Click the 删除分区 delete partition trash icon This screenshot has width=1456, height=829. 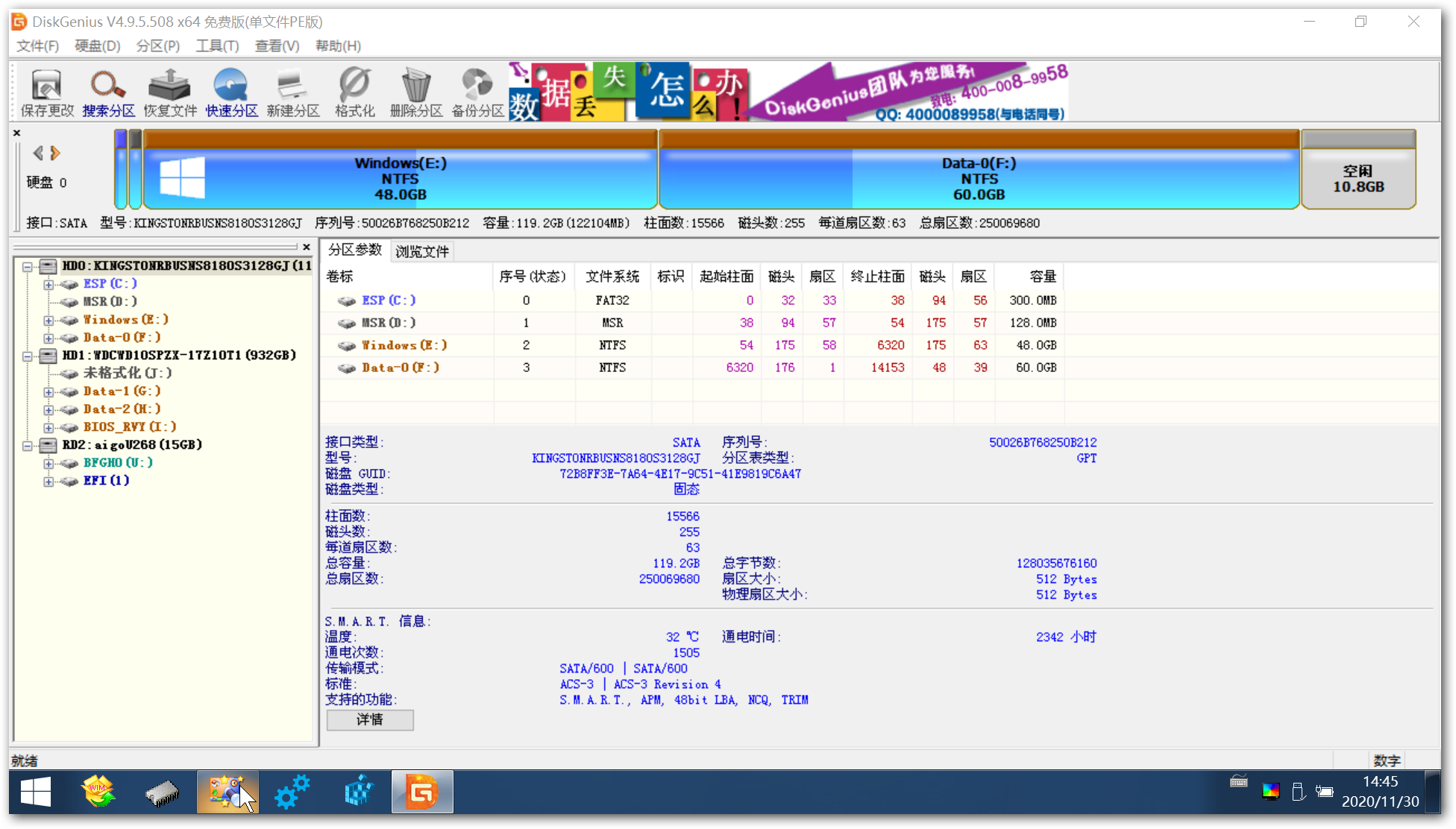(x=416, y=92)
